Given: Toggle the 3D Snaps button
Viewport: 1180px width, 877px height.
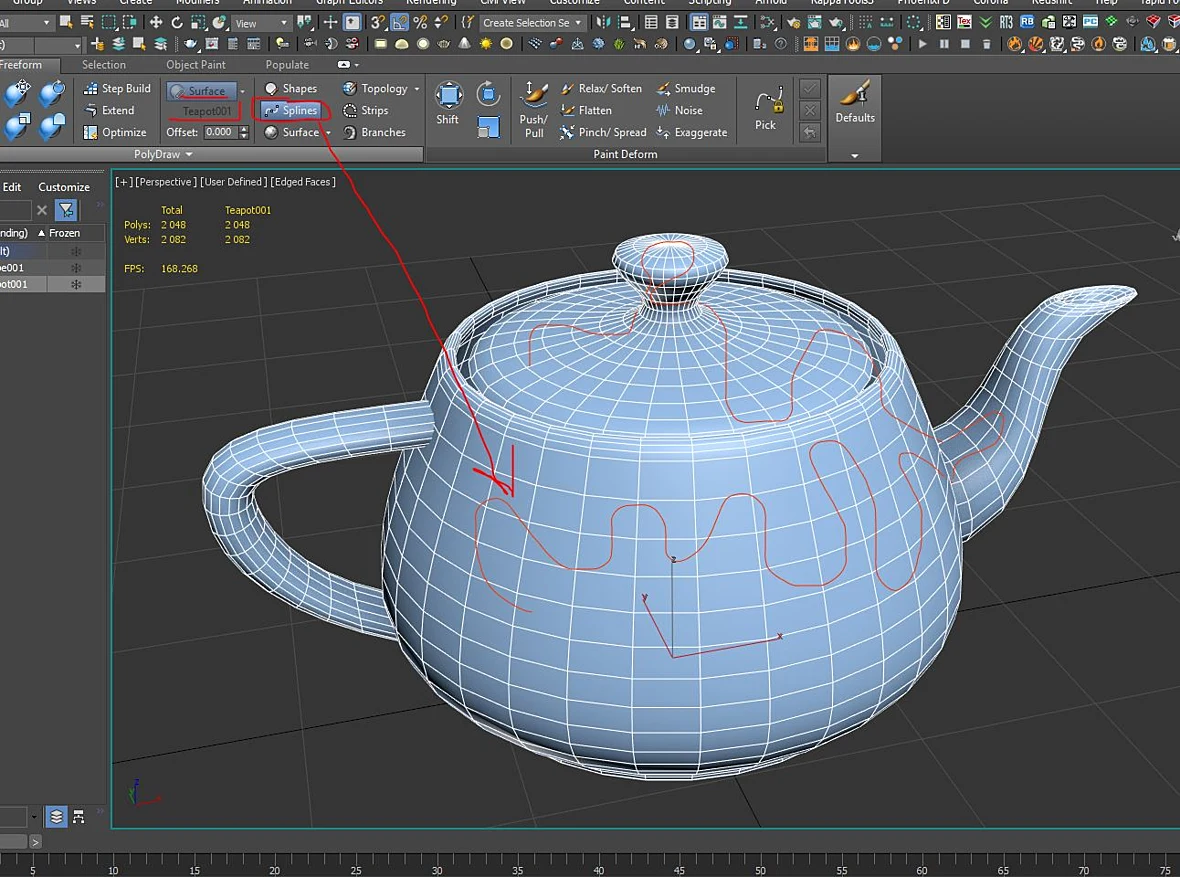Looking at the screenshot, I should click(x=378, y=22).
